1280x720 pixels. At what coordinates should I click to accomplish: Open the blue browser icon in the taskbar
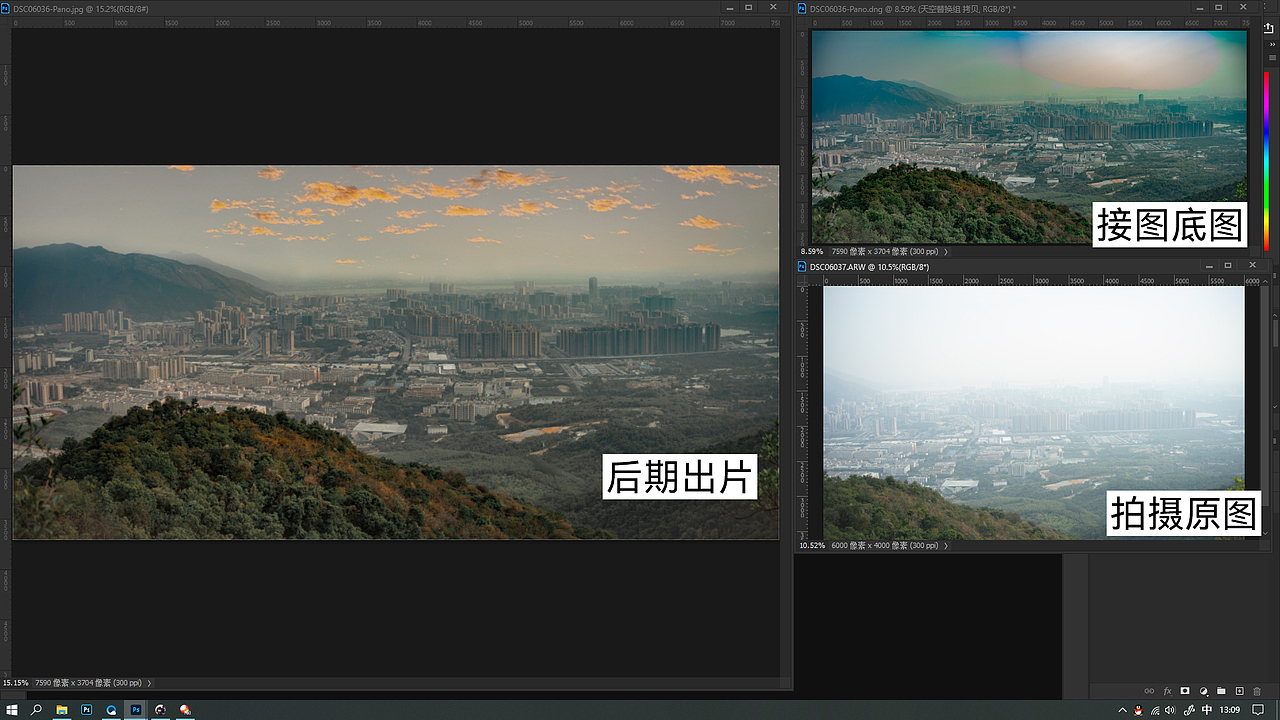pos(111,710)
